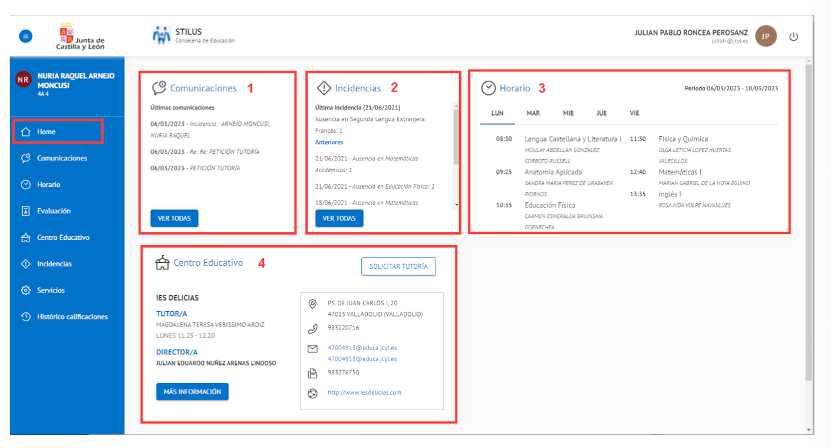
Task: Click the Comunicaciones sidebar icon
Action: pos(25,158)
